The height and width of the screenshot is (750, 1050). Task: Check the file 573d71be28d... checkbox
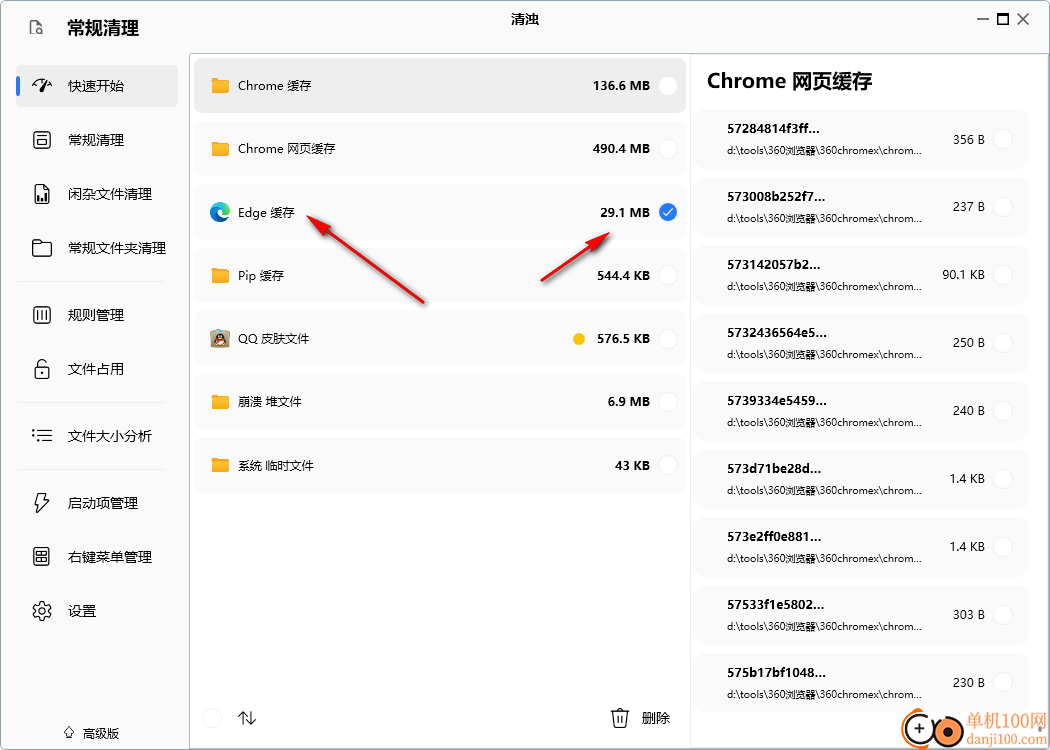pos(1002,479)
